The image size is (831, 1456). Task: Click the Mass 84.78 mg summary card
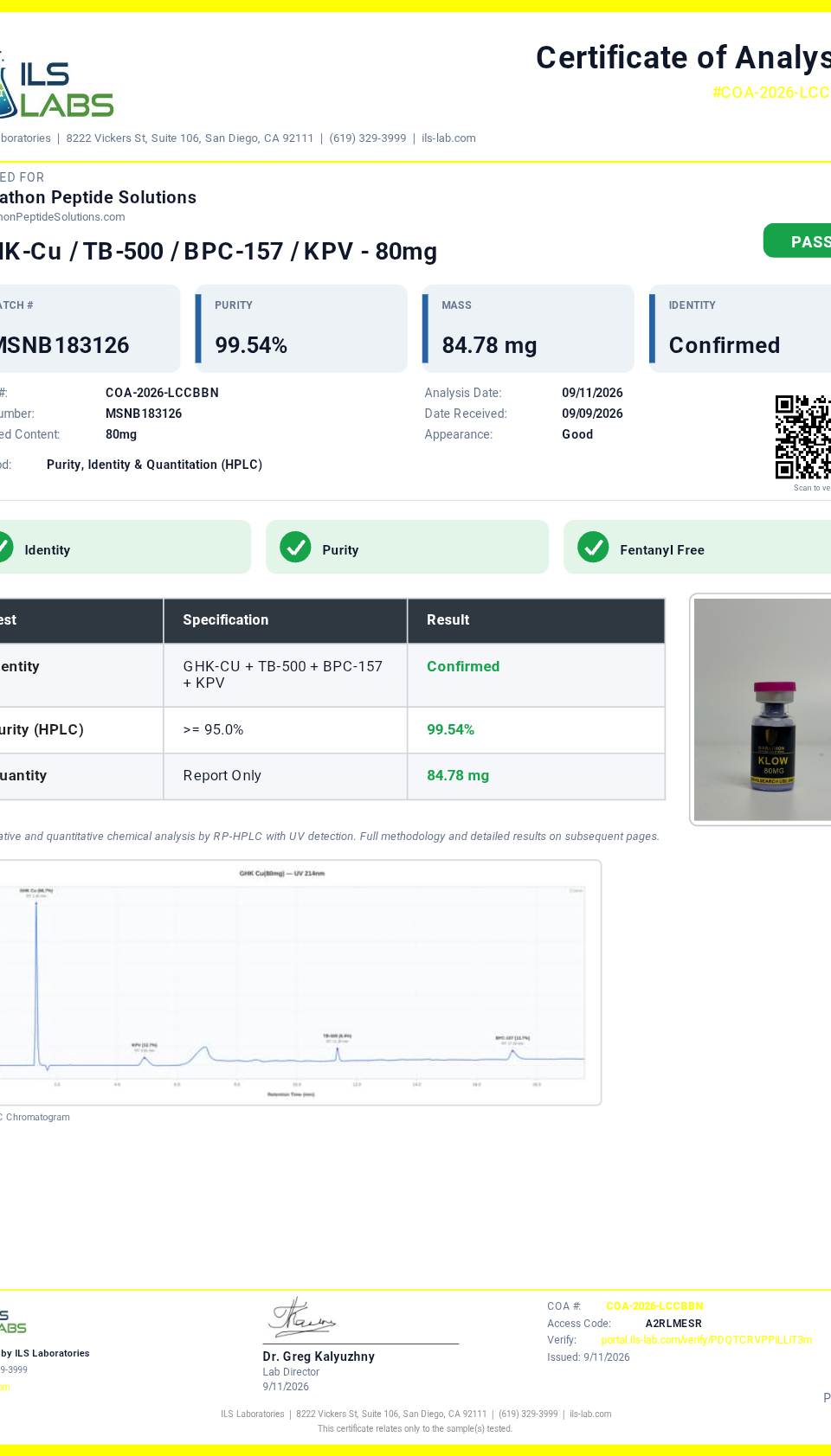[528, 329]
